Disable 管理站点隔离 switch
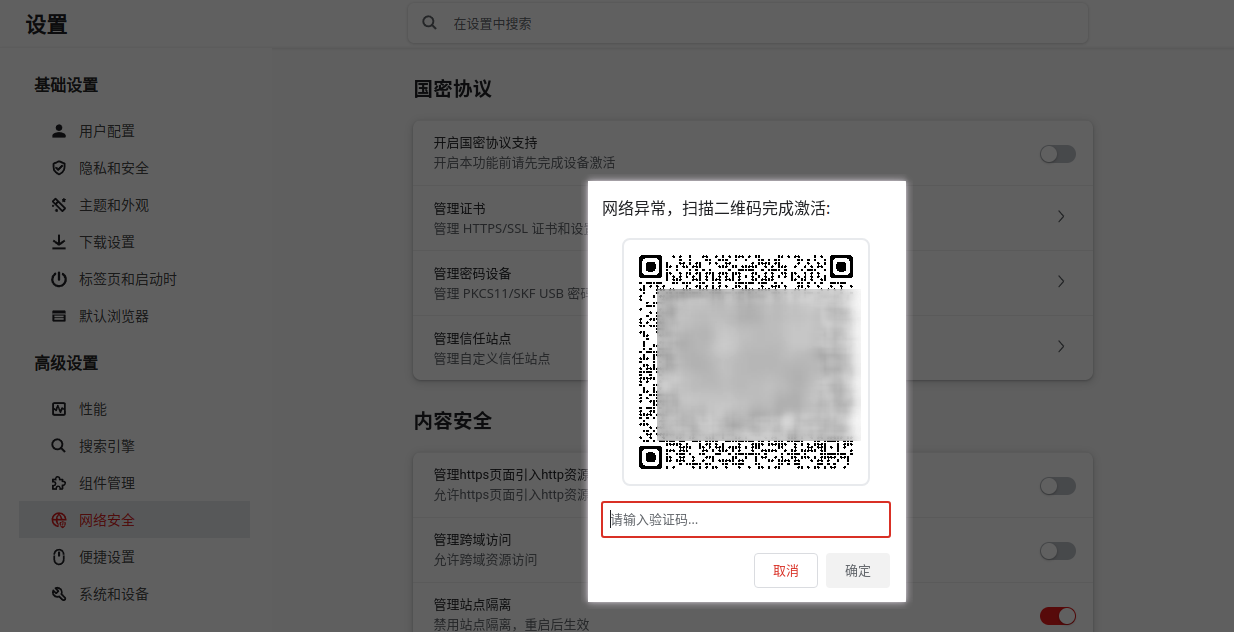Image resolution: width=1234 pixels, height=632 pixels. 1057,616
